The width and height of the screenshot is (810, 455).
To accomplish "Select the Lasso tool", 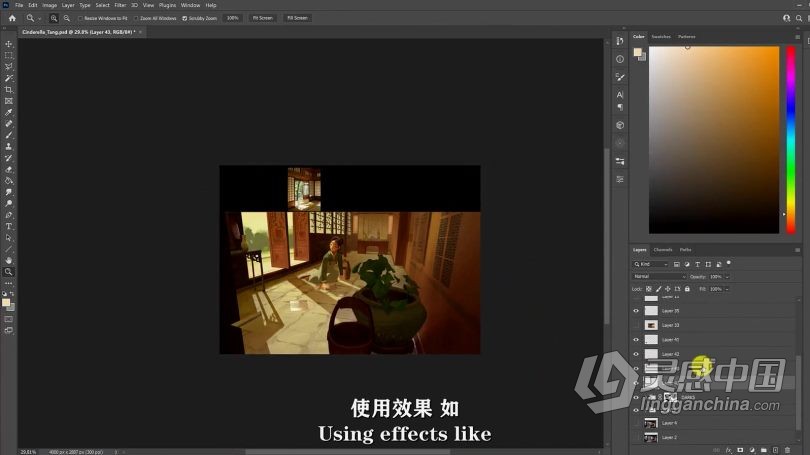I will pyautogui.click(x=9, y=67).
